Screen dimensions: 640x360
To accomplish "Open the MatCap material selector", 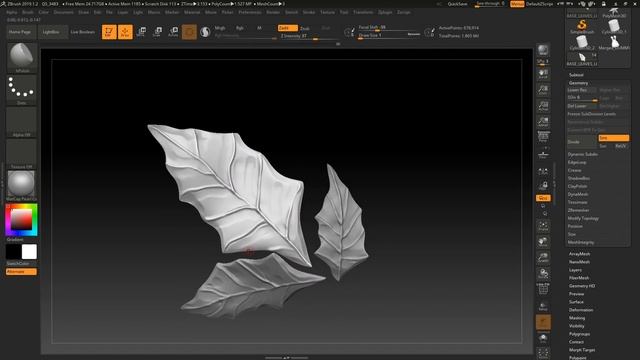I will [x=22, y=186].
